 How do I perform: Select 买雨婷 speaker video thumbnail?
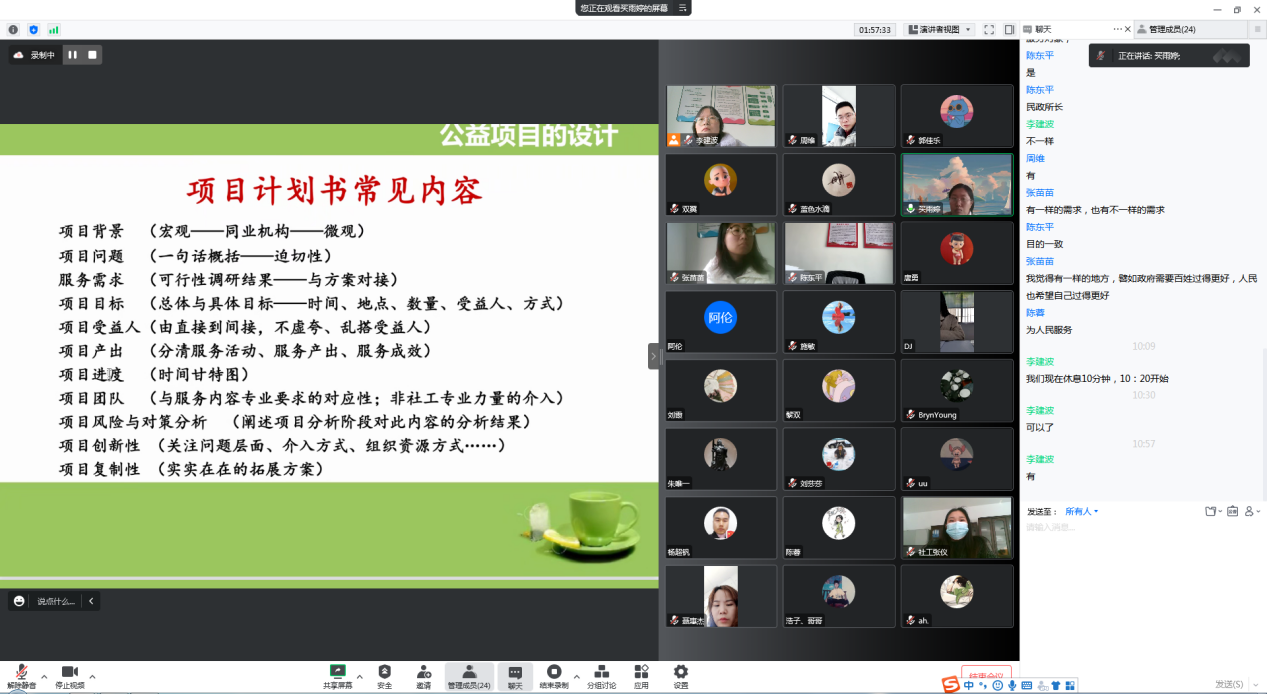tap(957, 185)
